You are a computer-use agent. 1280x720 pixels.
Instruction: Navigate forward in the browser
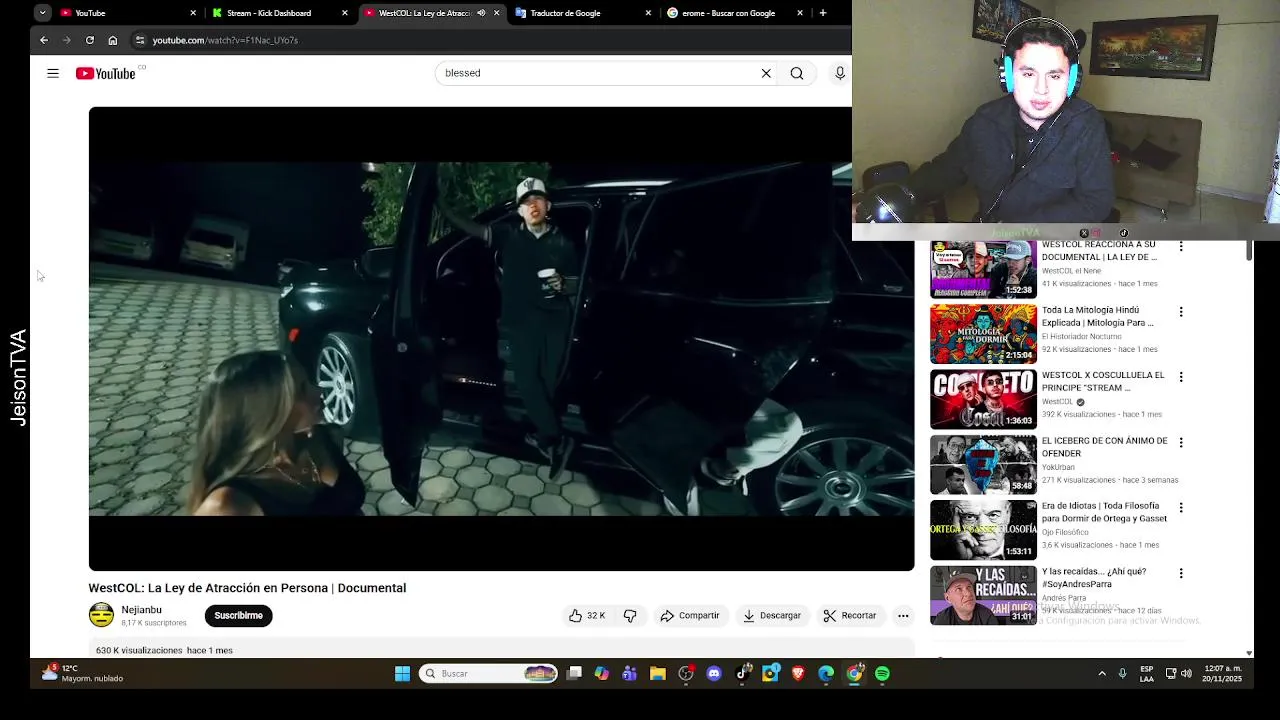coord(66,40)
